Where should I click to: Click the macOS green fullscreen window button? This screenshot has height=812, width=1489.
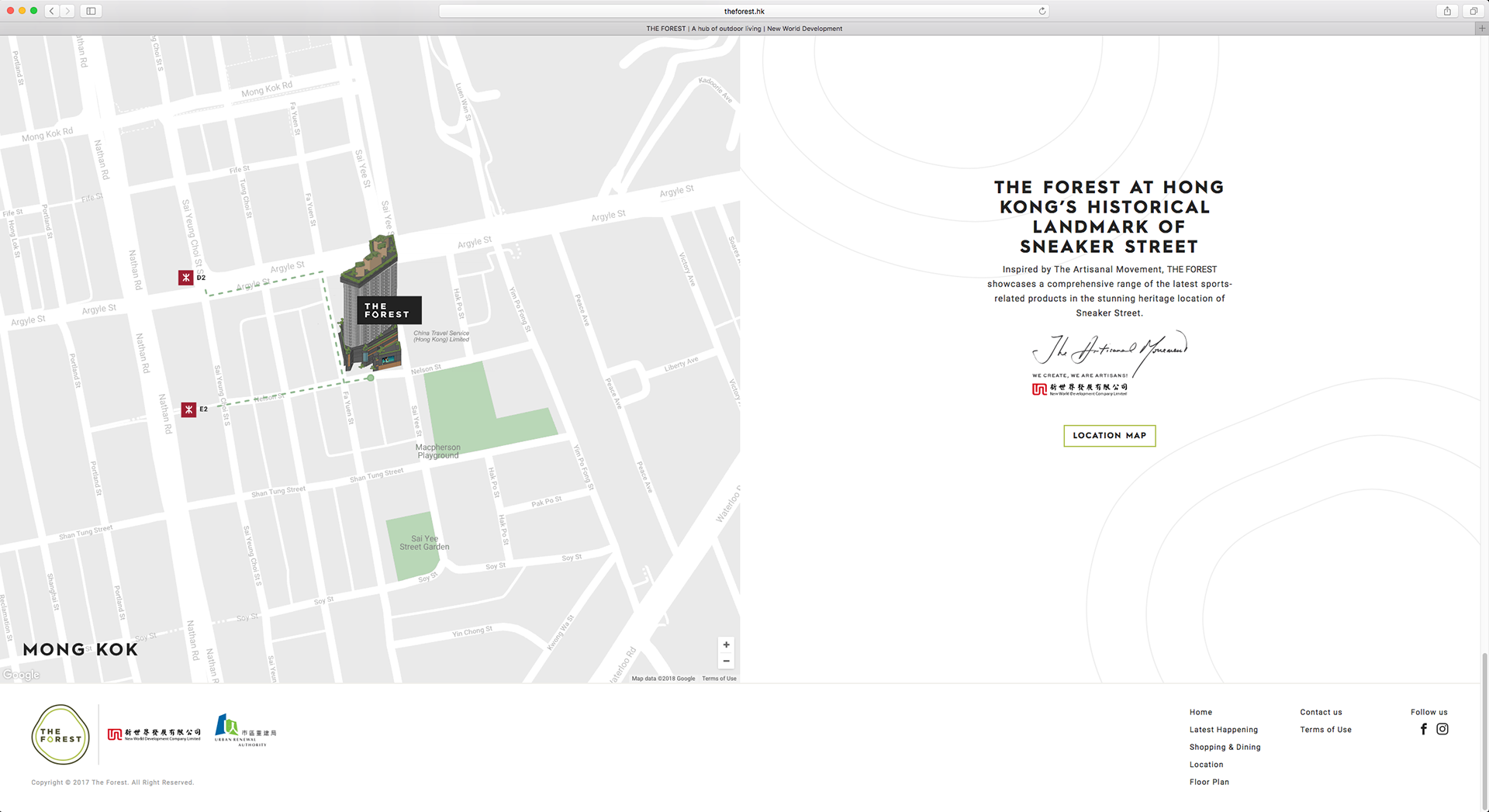tap(33, 11)
